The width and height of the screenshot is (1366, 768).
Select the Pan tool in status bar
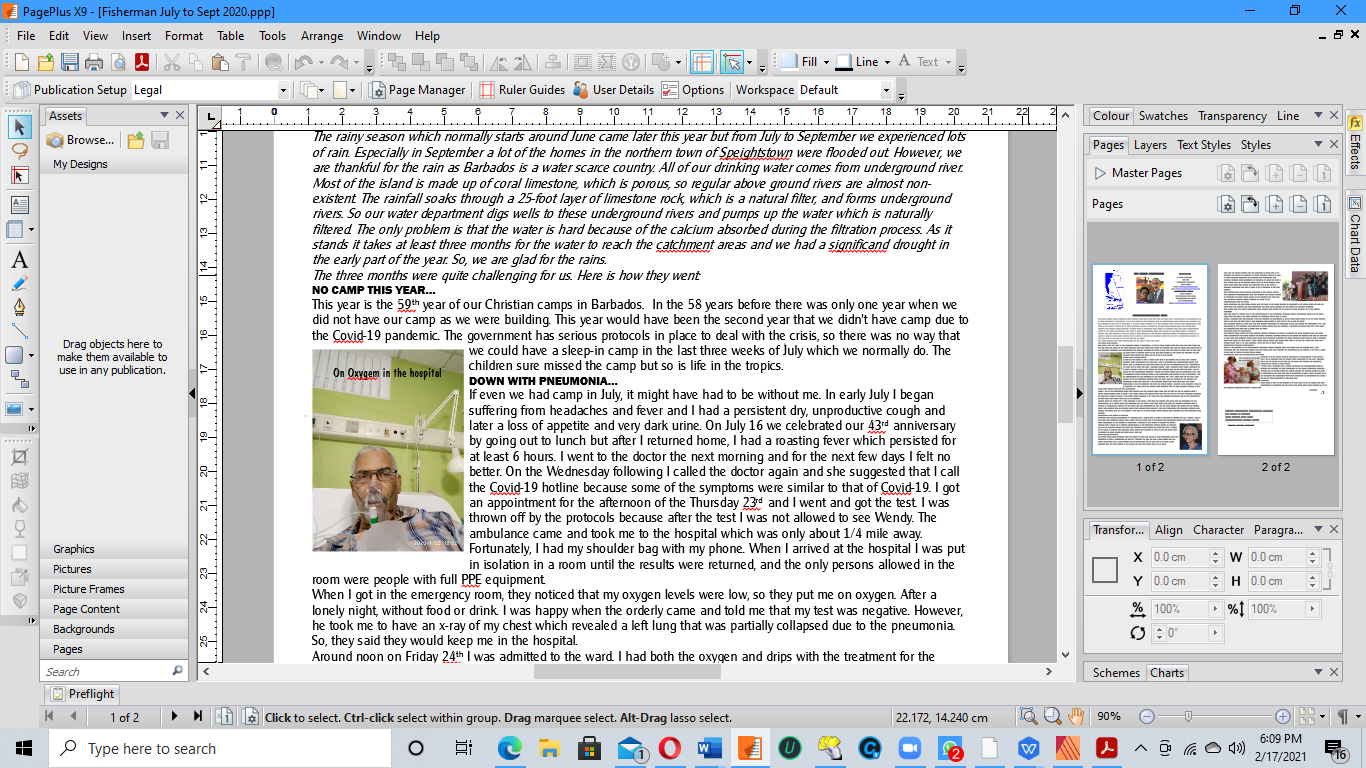click(x=1077, y=716)
